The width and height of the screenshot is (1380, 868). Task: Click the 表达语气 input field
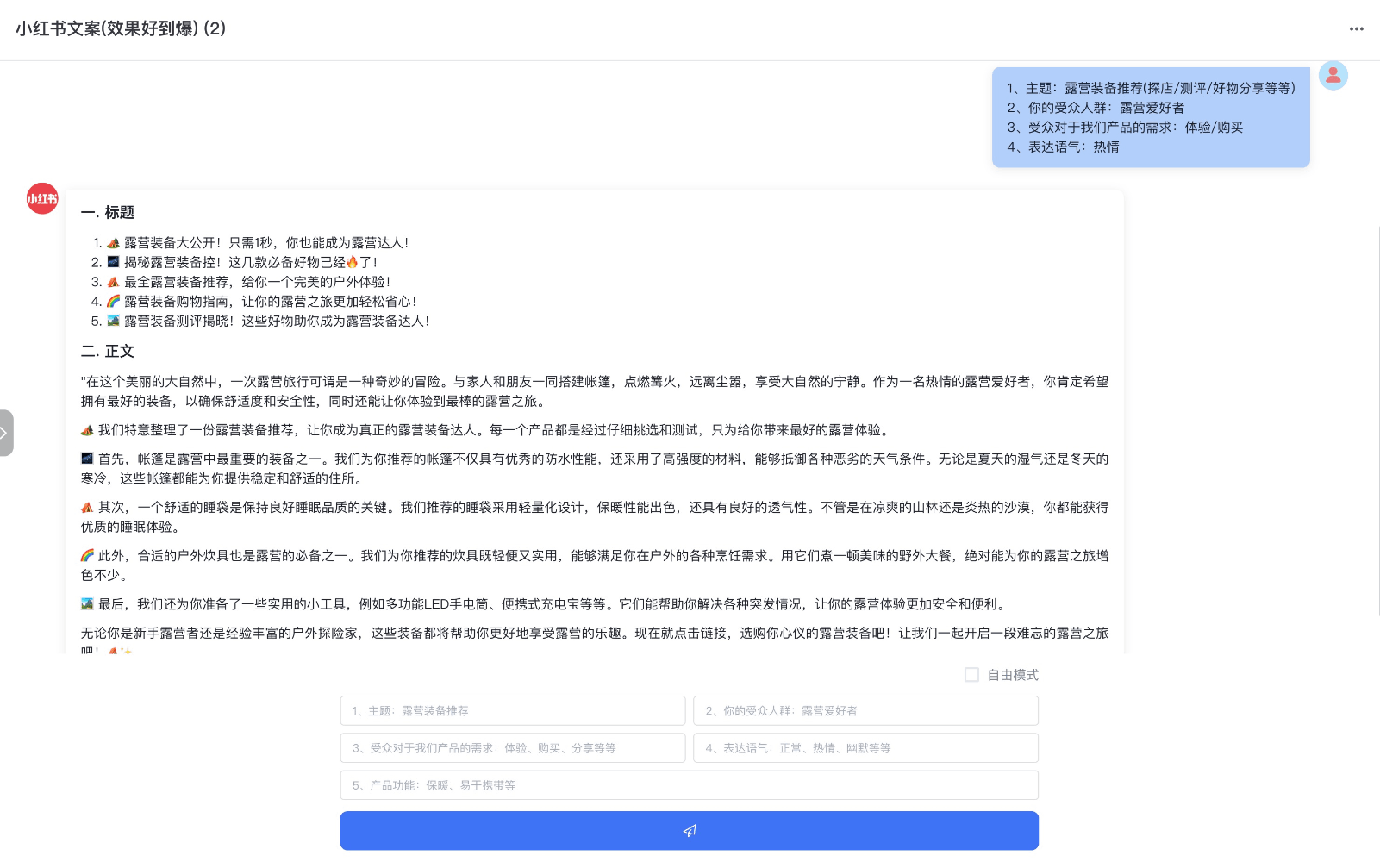coord(865,747)
